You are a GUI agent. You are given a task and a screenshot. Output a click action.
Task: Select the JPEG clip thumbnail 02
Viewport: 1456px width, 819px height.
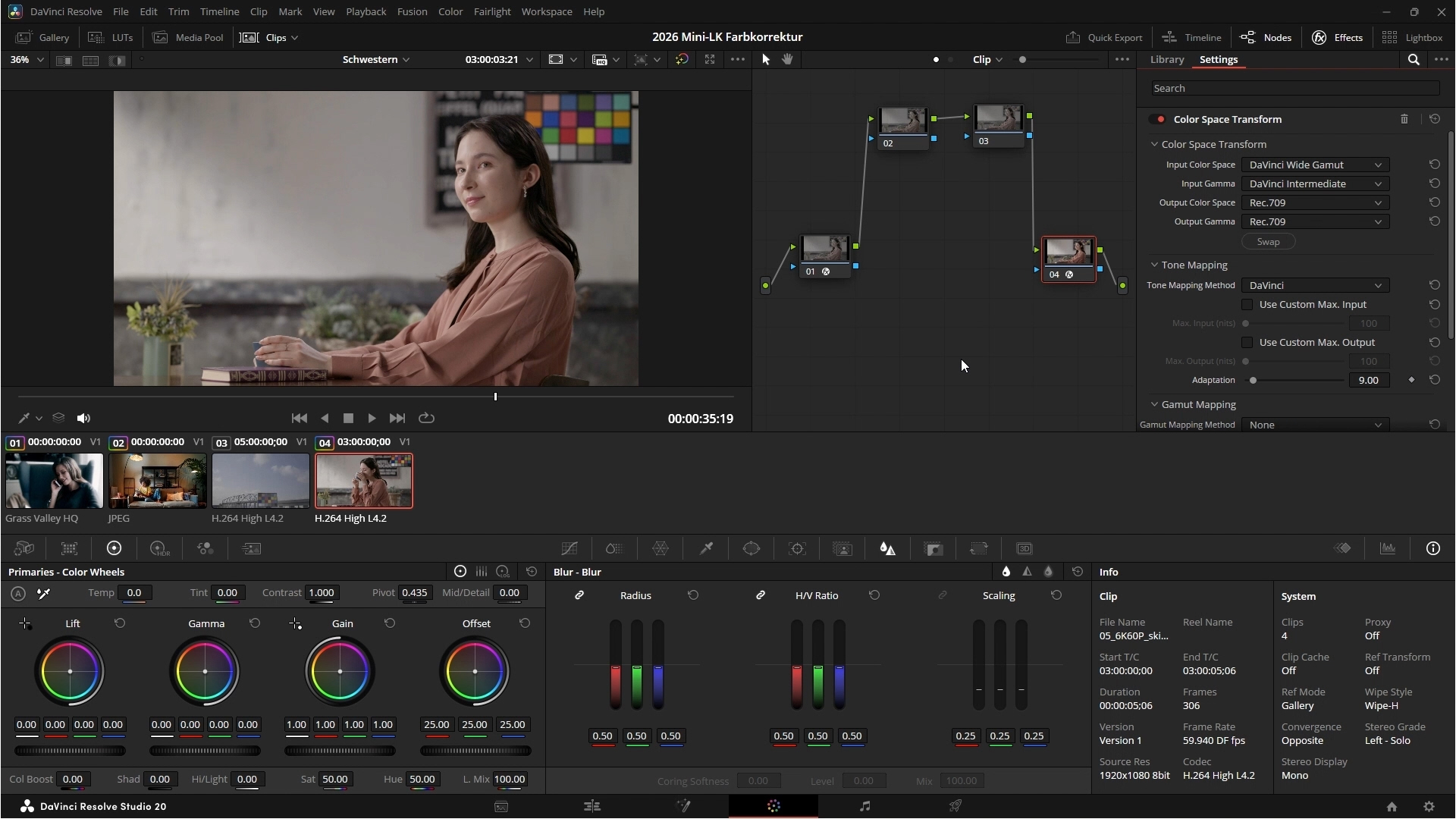click(158, 481)
